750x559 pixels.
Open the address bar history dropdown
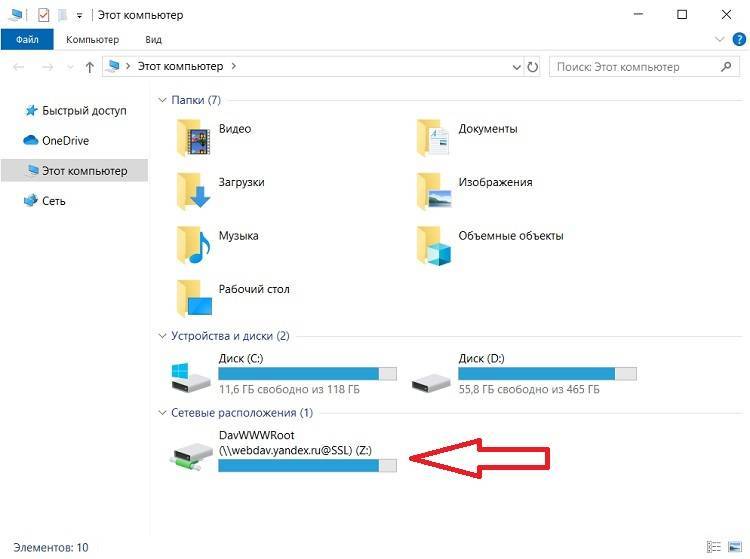[x=517, y=67]
